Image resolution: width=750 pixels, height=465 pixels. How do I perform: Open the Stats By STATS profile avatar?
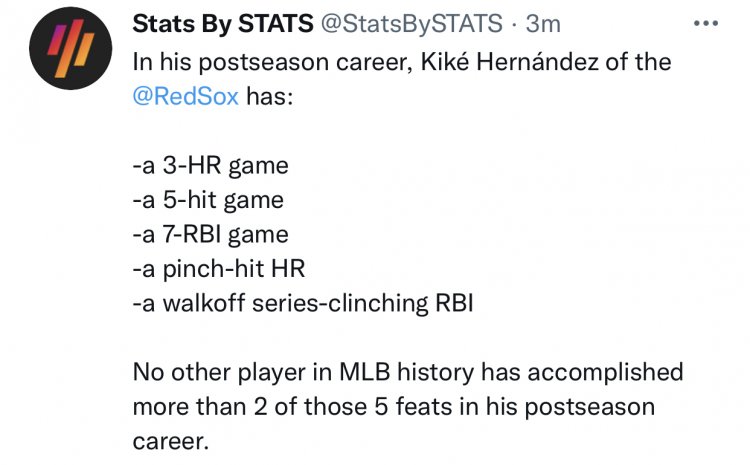click(70, 48)
